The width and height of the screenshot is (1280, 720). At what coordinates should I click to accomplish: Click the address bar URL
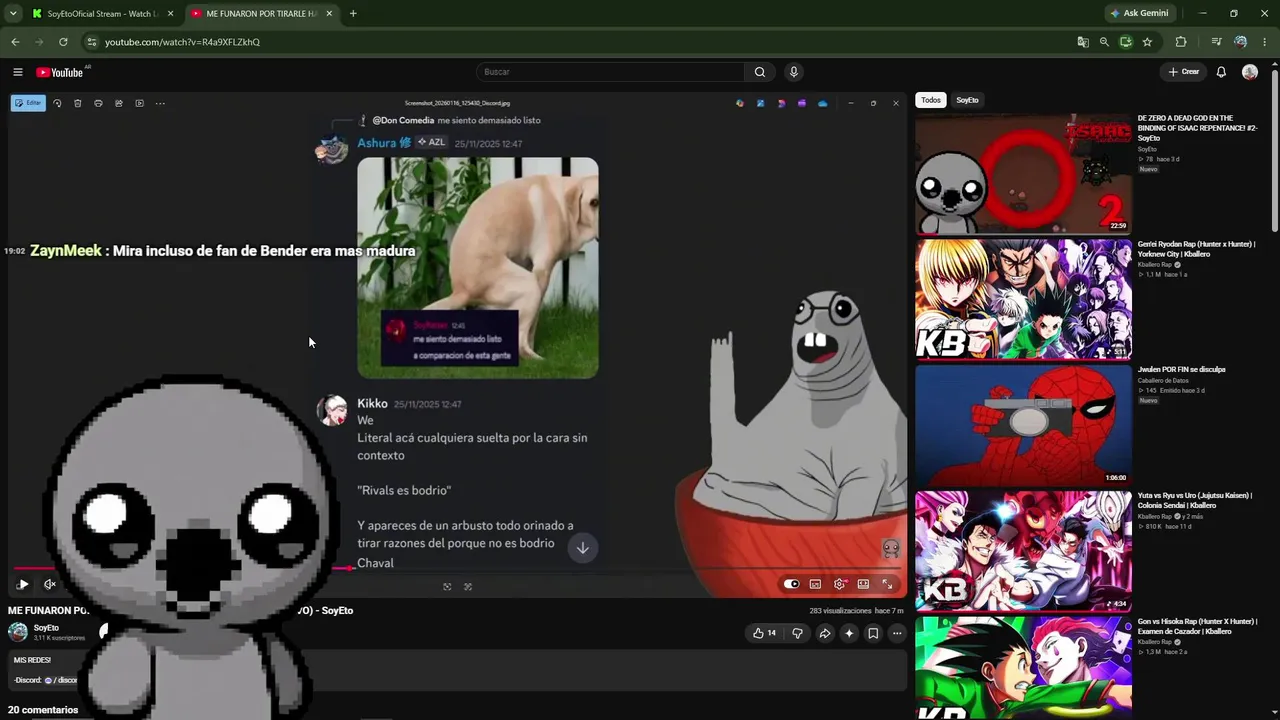pyautogui.click(x=182, y=42)
